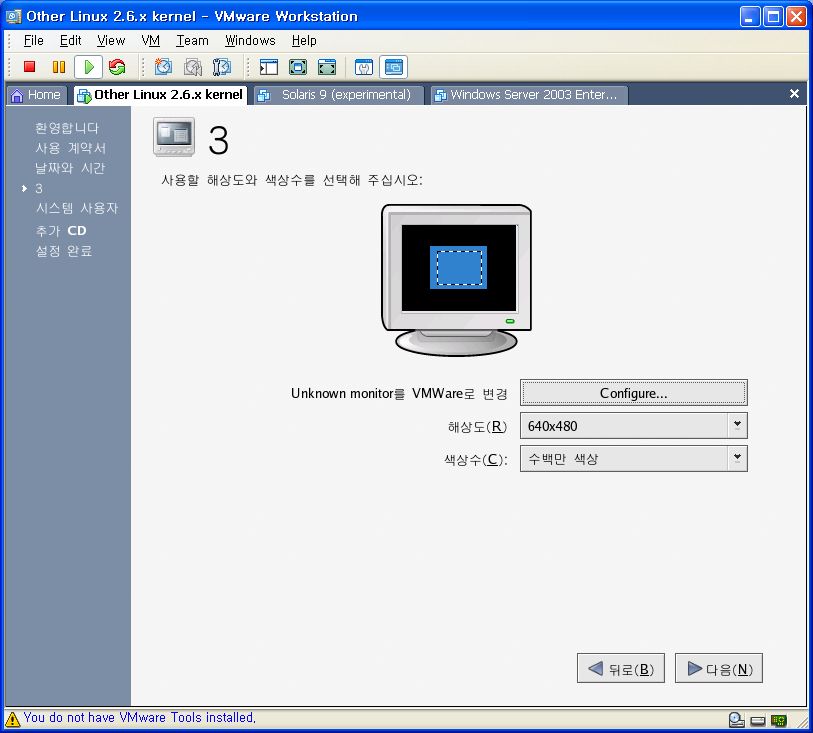Close the current tab with X
Screen dimensions: 813x733
click(x=794, y=94)
